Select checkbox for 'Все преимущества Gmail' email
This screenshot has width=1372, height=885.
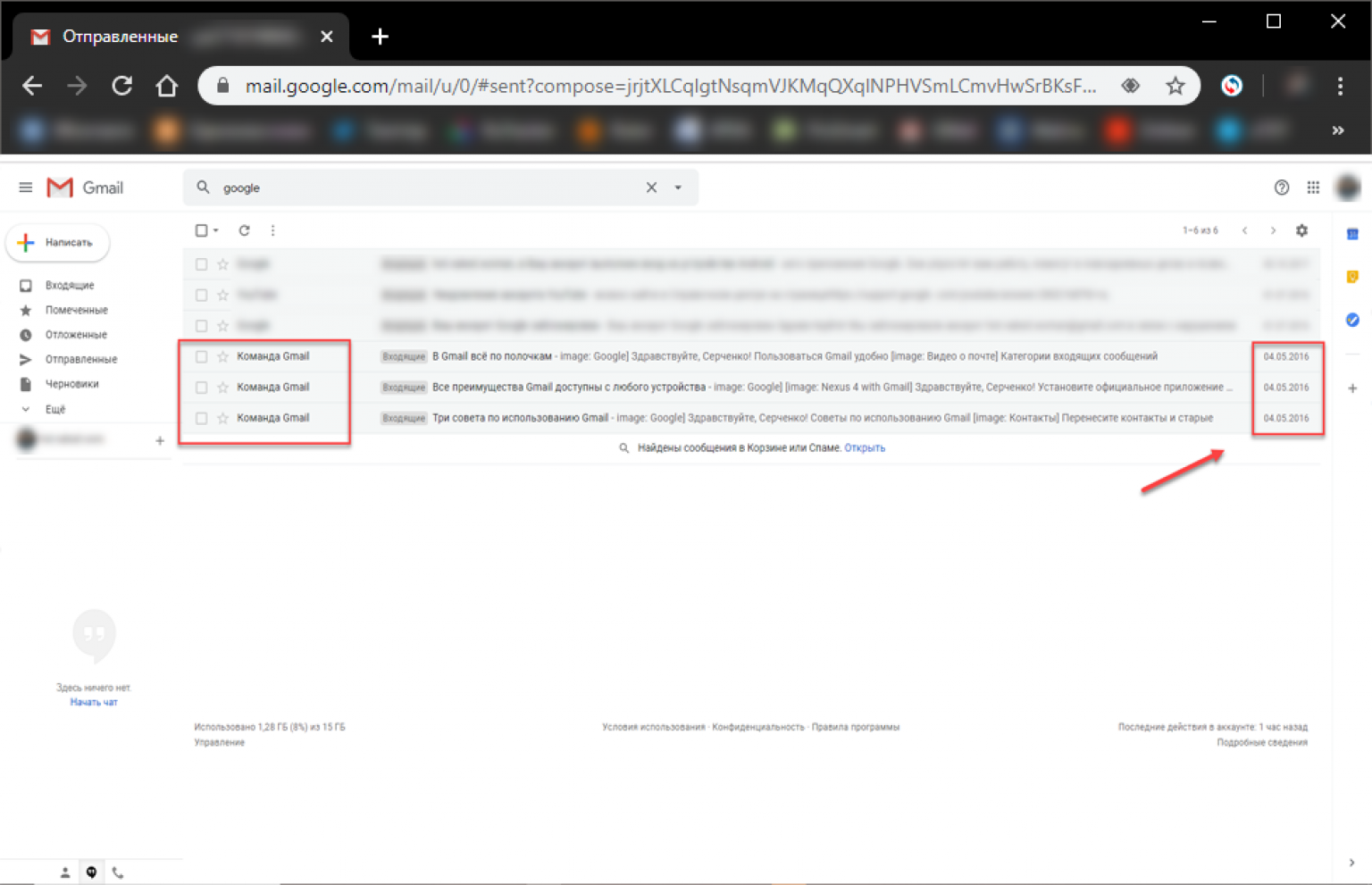[x=201, y=388]
